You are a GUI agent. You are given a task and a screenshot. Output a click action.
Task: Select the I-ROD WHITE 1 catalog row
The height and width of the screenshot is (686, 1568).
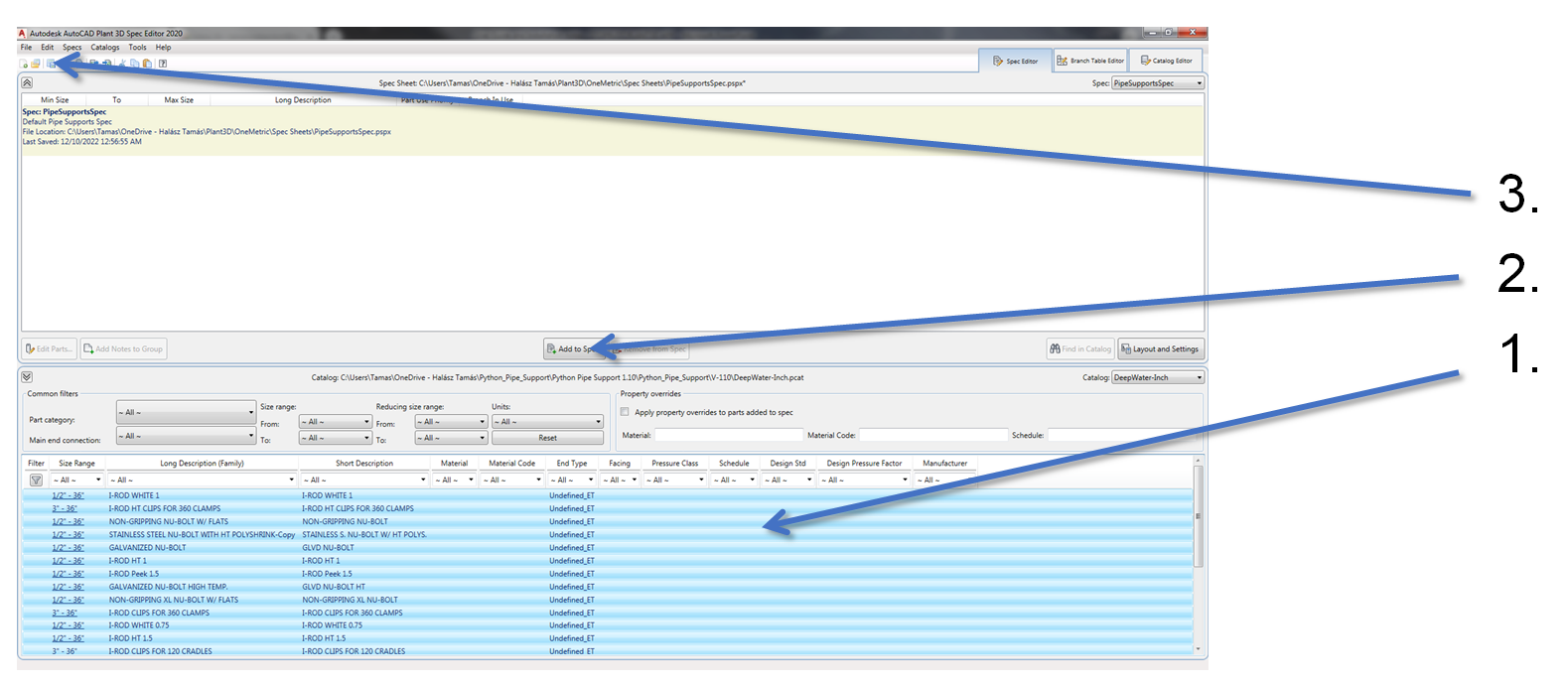click(607, 495)
